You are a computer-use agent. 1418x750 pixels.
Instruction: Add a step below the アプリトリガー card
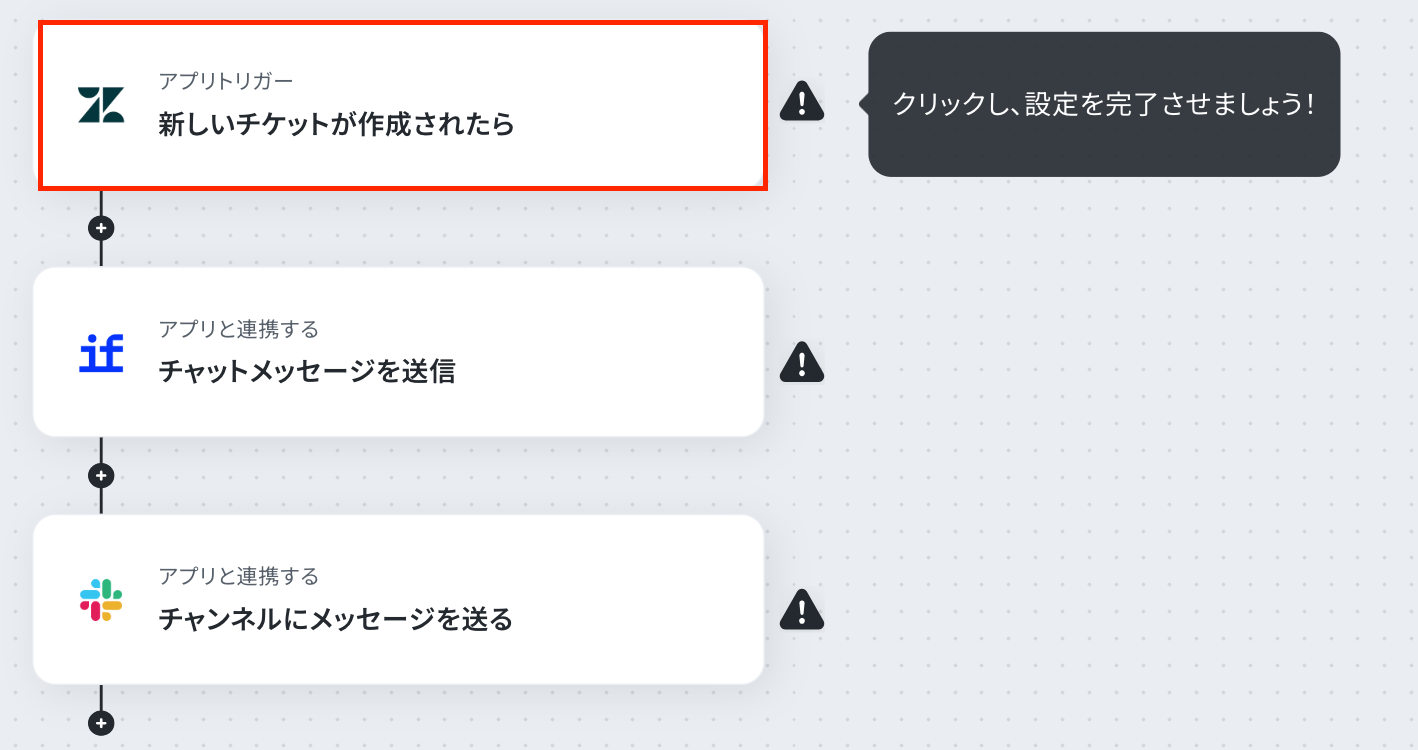tap(101, 228)
